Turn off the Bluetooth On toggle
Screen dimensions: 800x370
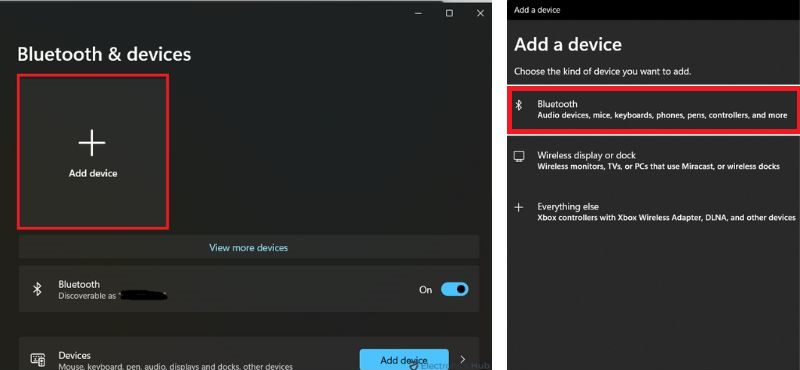[455, 289]
